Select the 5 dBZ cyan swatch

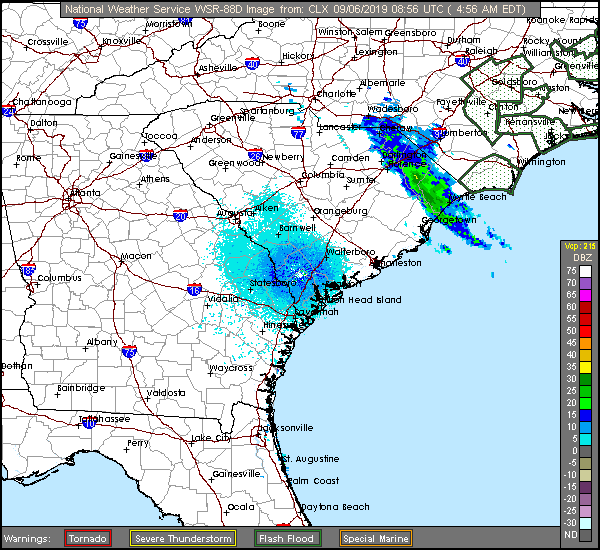pos(585,439)
